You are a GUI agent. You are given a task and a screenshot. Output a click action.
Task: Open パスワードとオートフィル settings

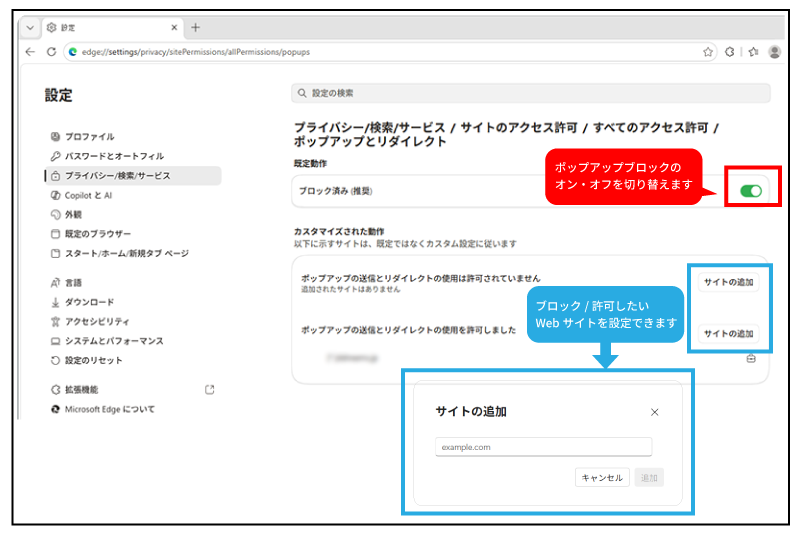click(133, 156)
